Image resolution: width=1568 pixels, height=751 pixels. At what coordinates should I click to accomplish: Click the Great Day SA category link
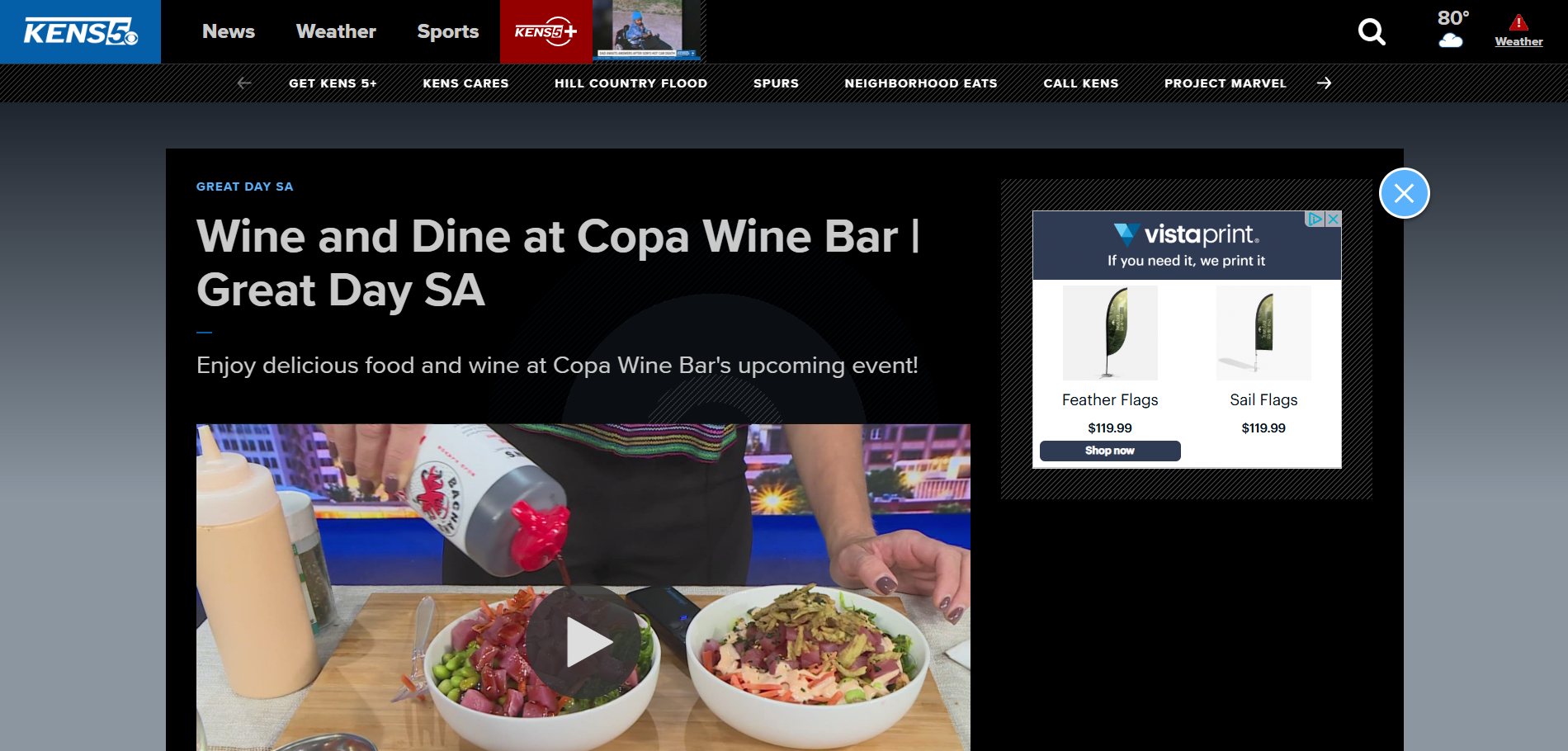(x=245, y=187)
